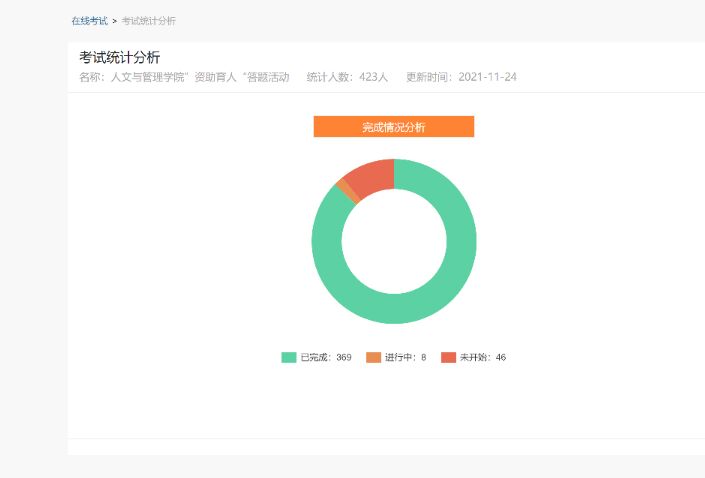
Task: Click the orange legend swatch for 进行中
Action: click(373, 357)
